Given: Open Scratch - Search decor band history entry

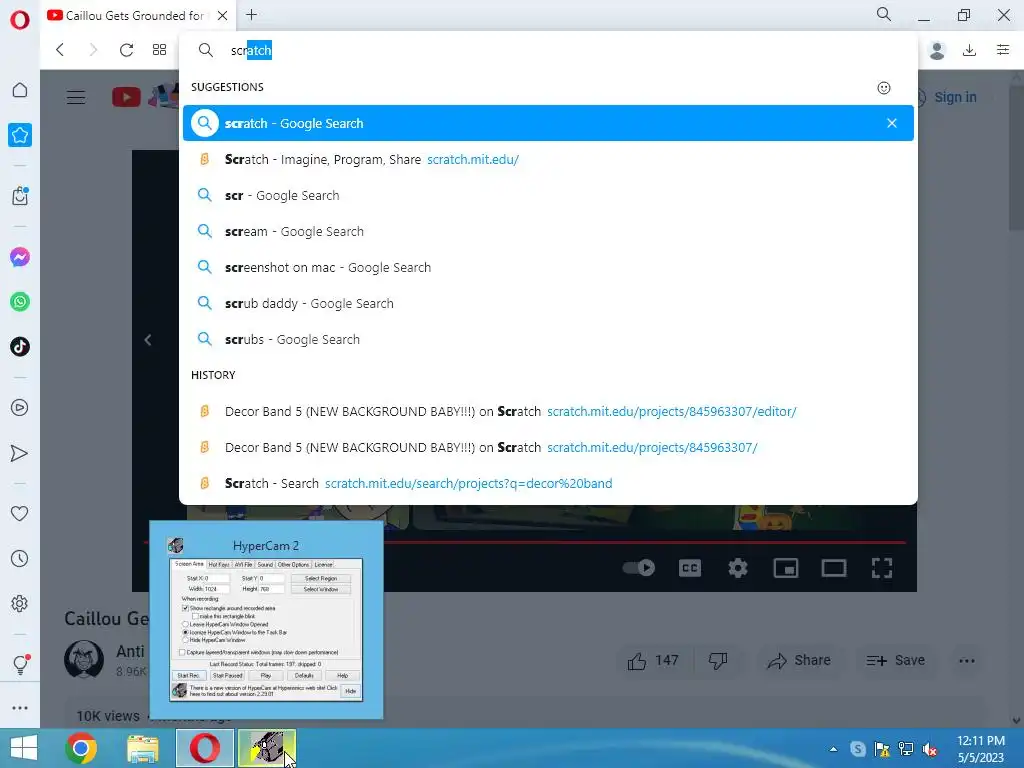Looking at the screenshot, I should coord(548,483).
